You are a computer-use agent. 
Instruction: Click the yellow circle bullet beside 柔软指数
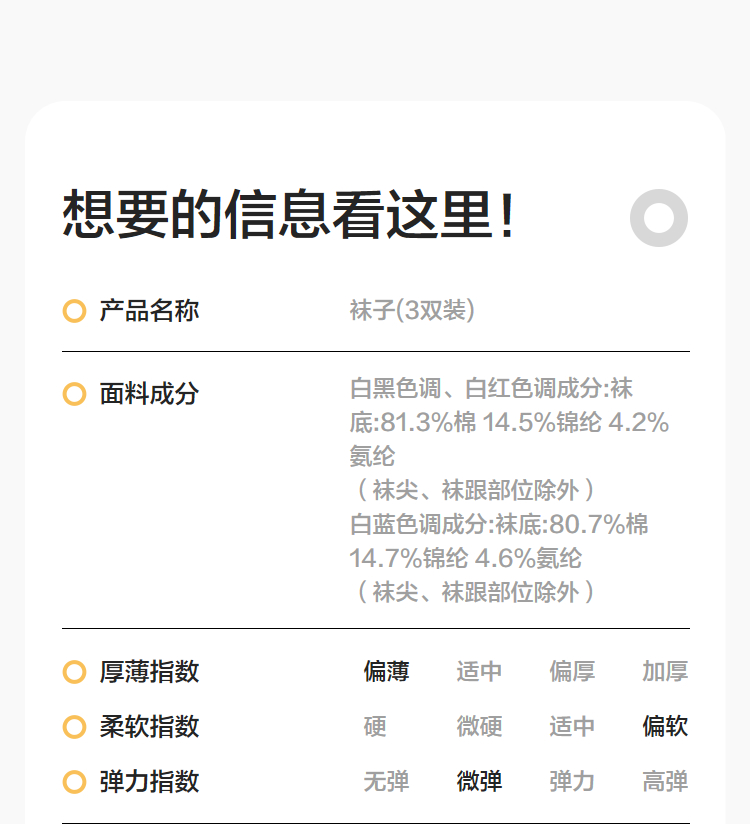74,727
